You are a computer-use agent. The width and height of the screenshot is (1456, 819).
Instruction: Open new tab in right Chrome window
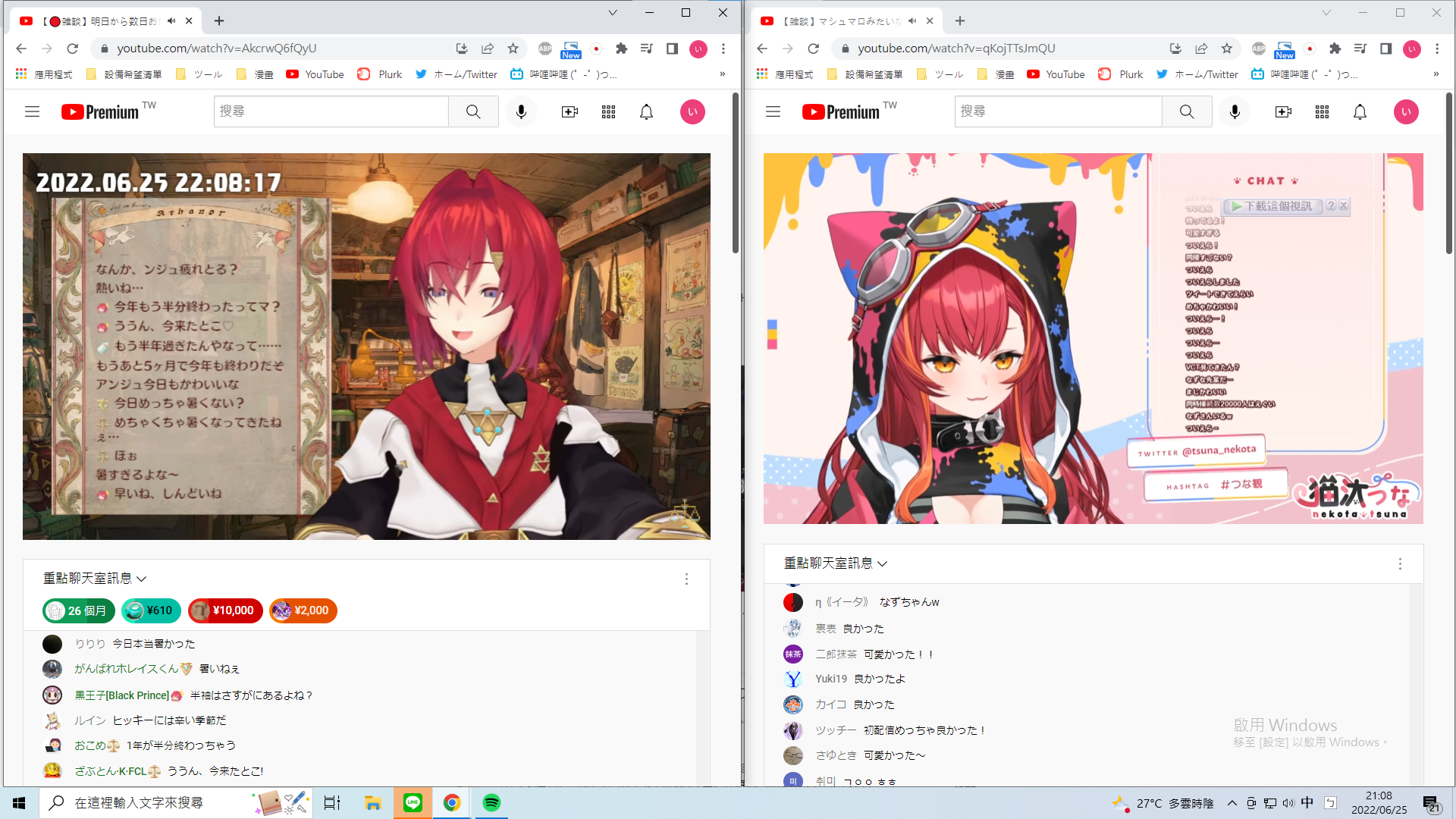click(960, 21)
